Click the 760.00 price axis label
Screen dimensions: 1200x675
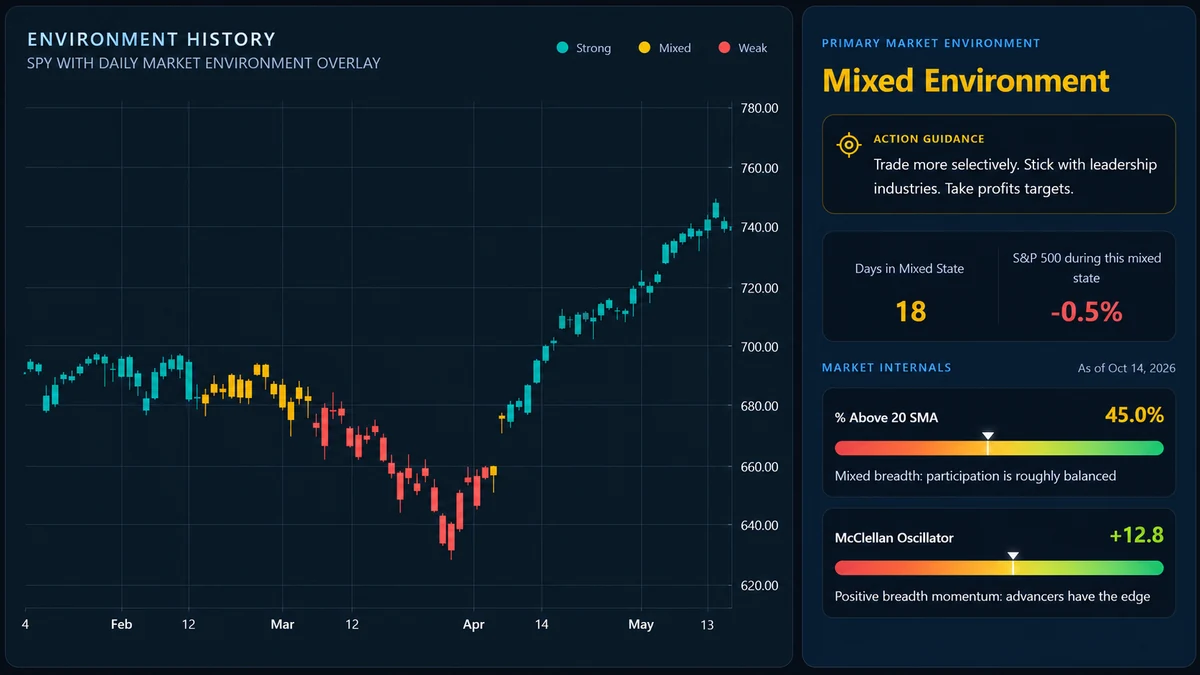point(759,168)
